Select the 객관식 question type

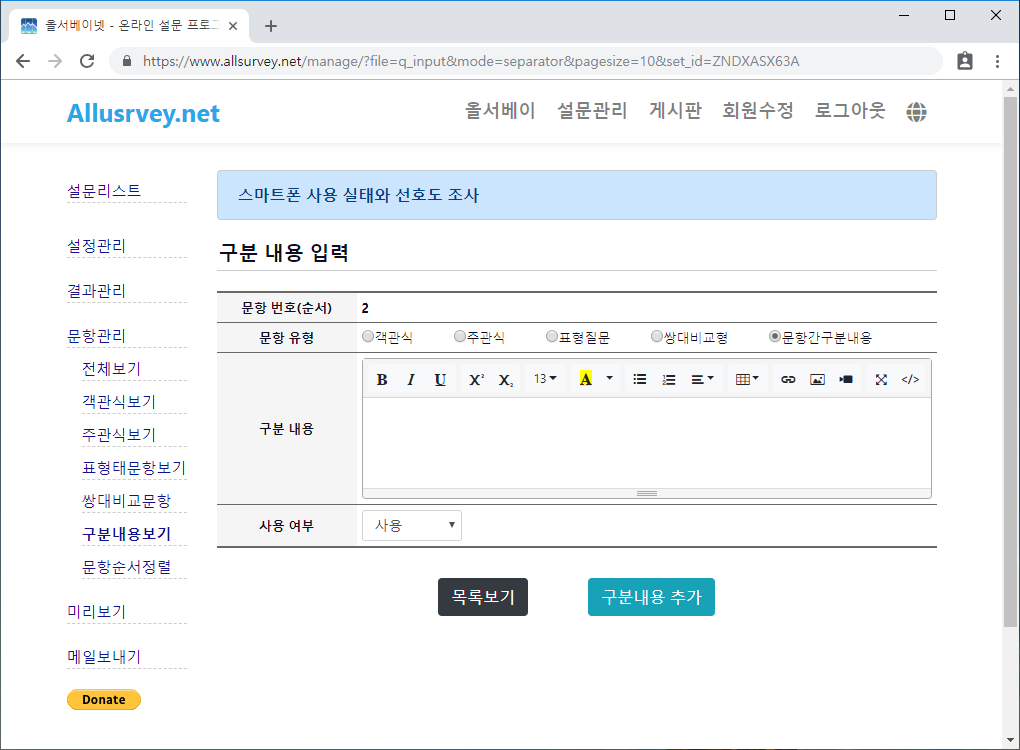point(368,337)
